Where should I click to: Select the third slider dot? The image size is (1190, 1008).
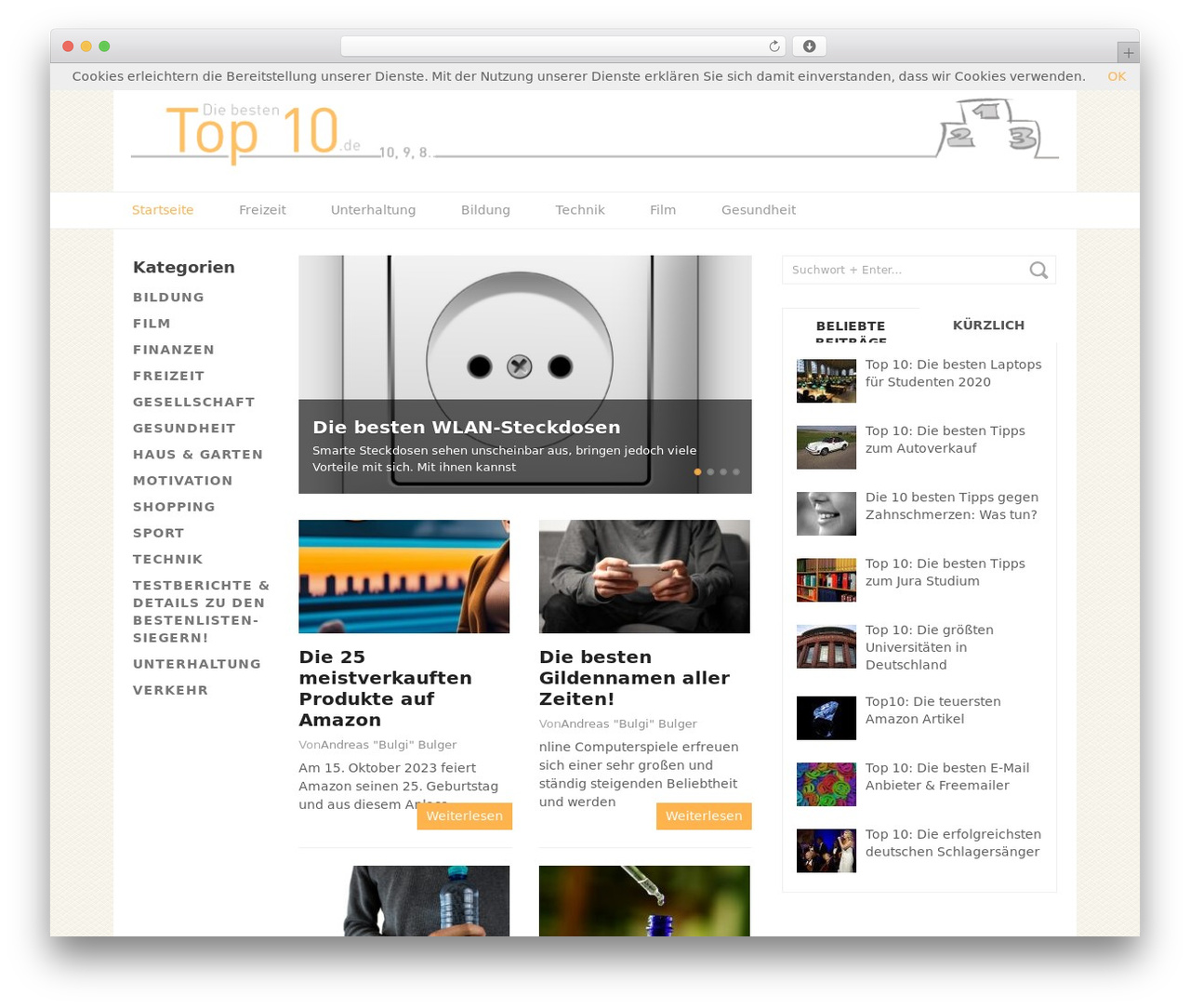723,472
